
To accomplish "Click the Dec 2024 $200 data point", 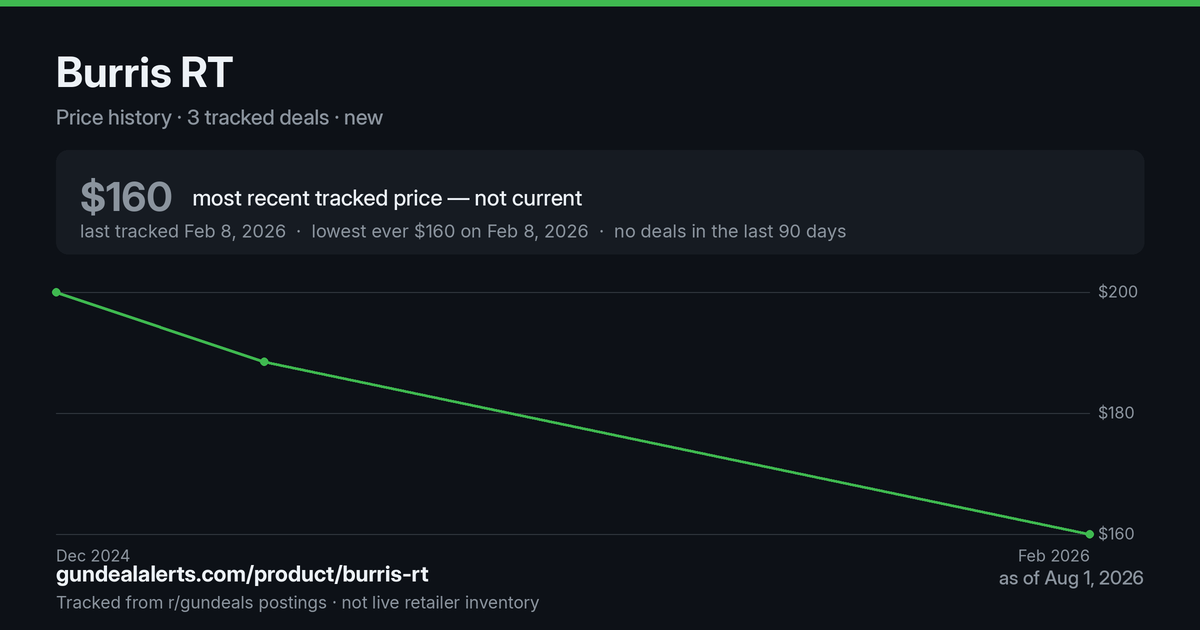I will pyautogui.click(x=56, y=292).
